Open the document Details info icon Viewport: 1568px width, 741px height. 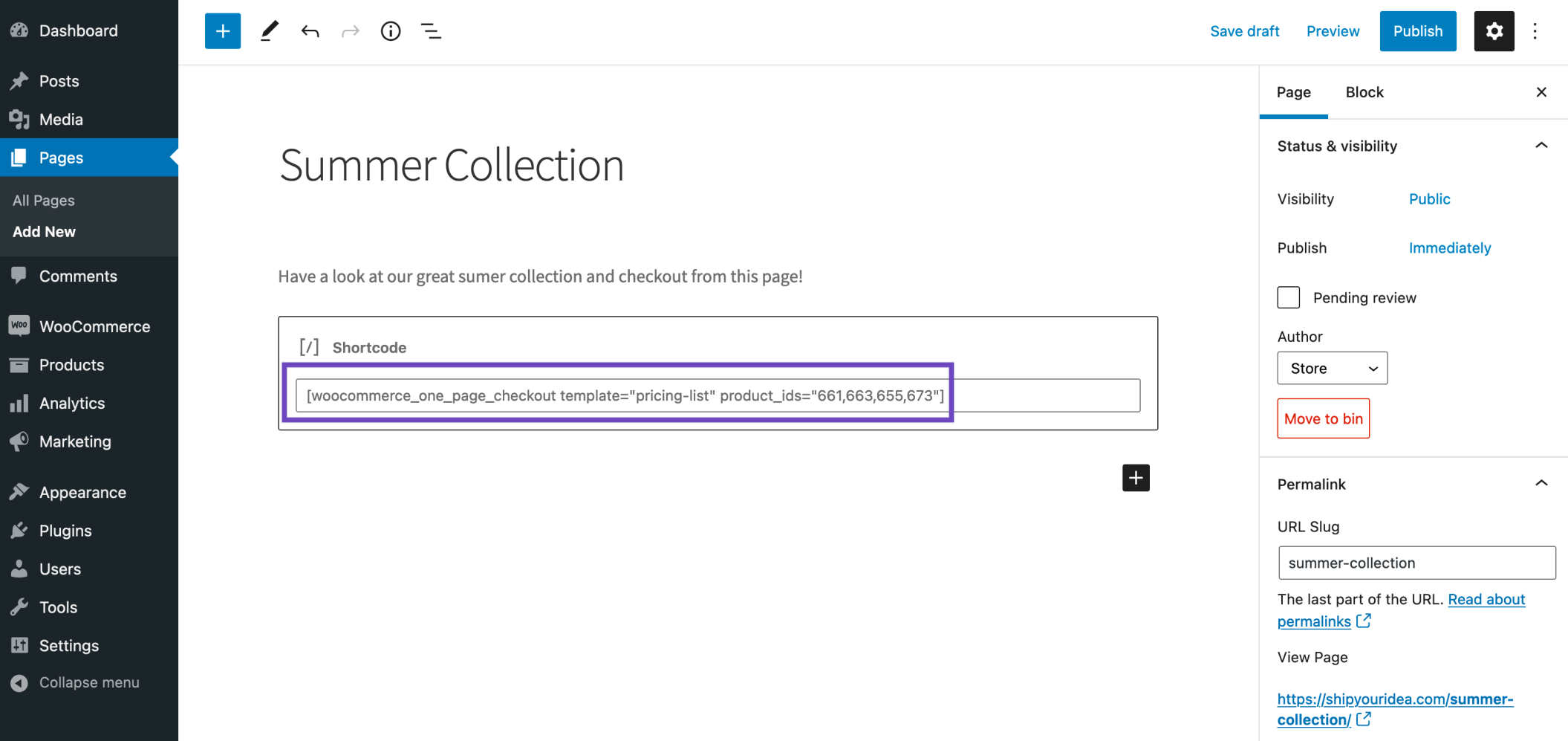click(391, 31)
